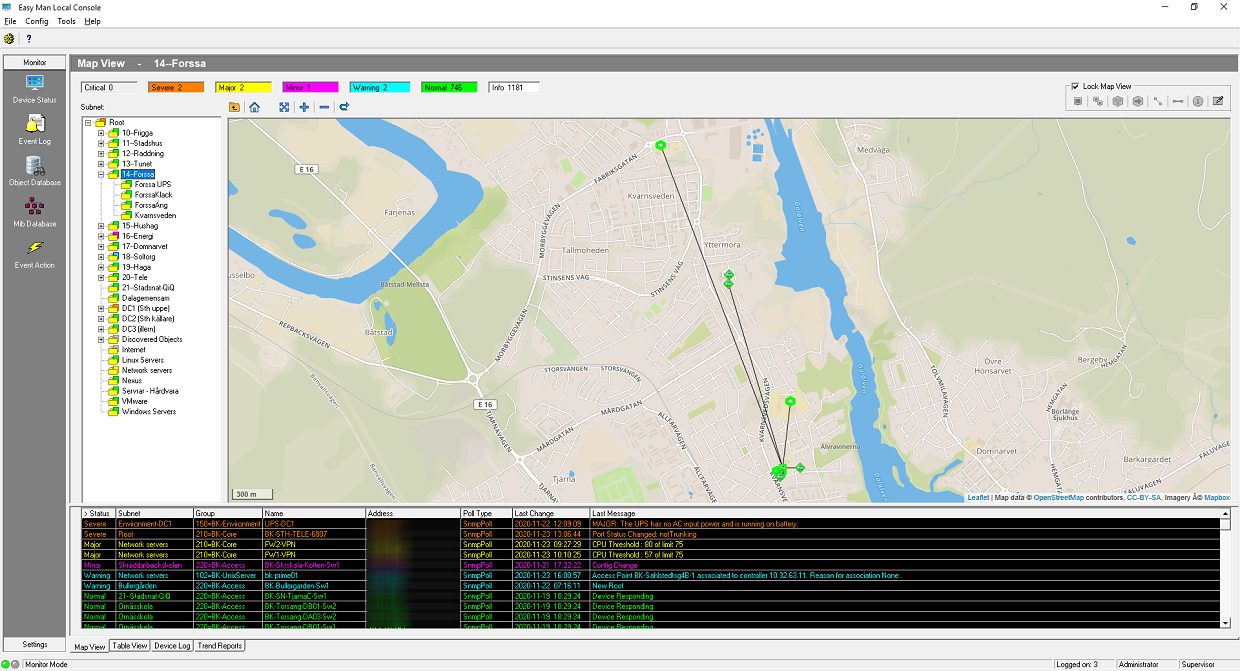This screenshot has height=671, width=1240.
Task: Collapse the 14-Forssa subnet node
Action: pyautogui.click(x=101, y=174)
